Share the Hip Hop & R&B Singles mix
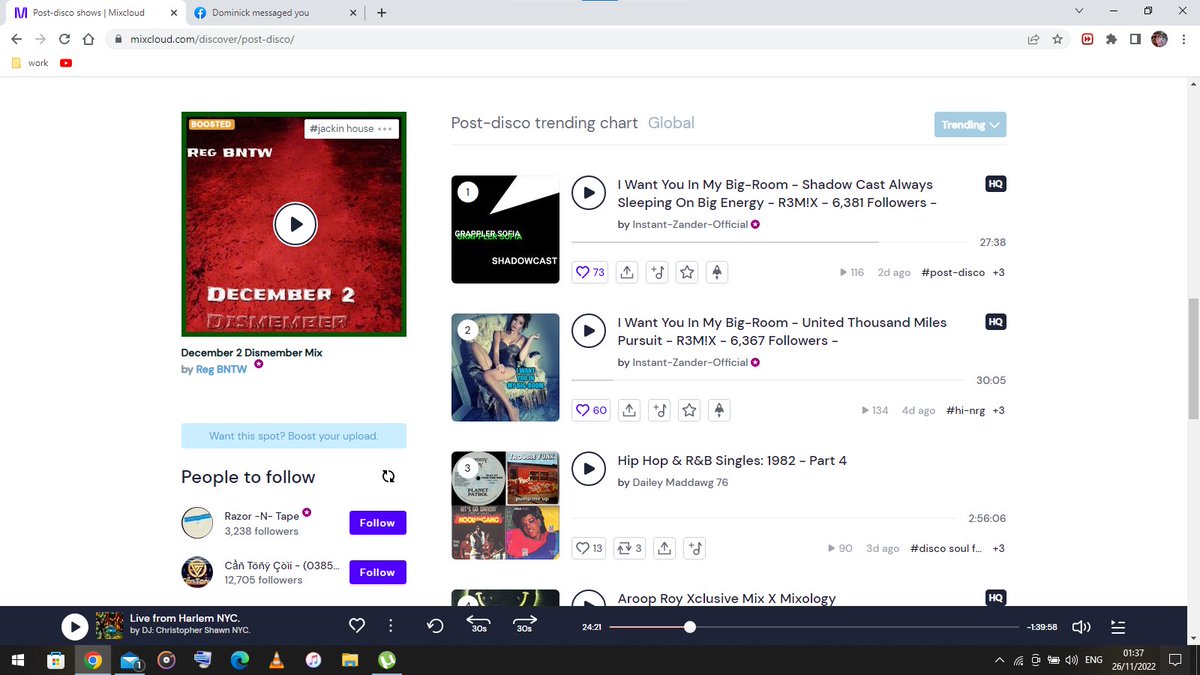Image resolution: width=1200 pixels, height=675 pixels. 665,548
